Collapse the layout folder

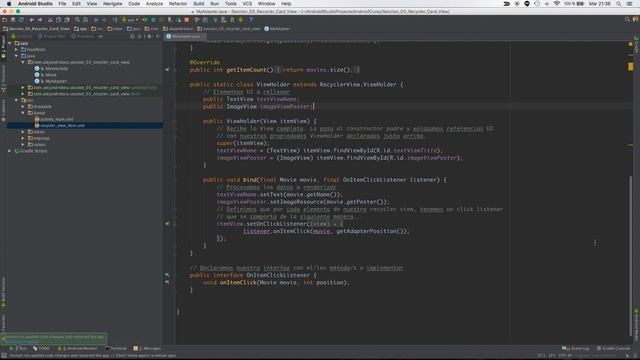click(23, 113)
